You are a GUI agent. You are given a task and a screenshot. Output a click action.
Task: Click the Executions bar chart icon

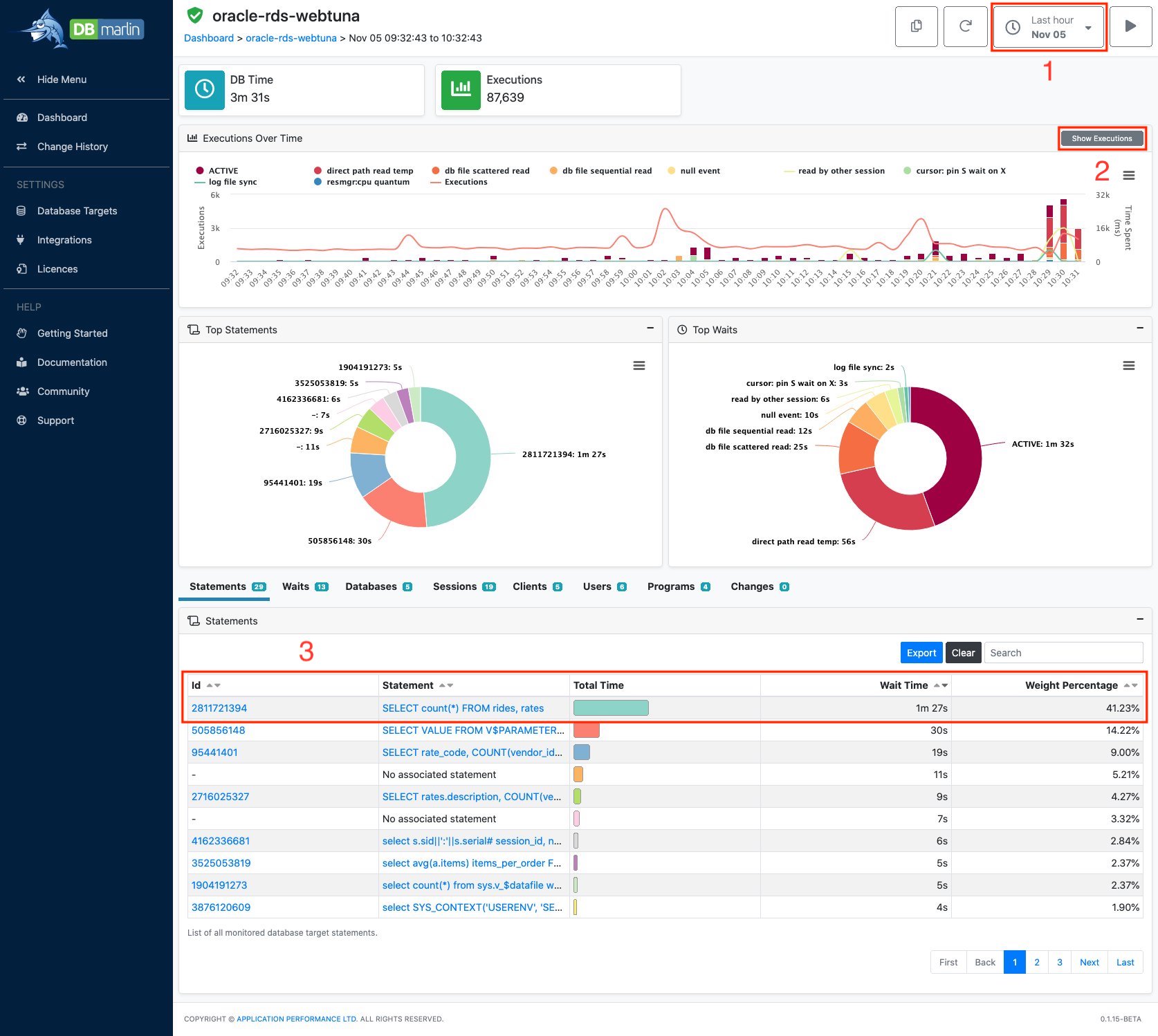coord(461,89)
